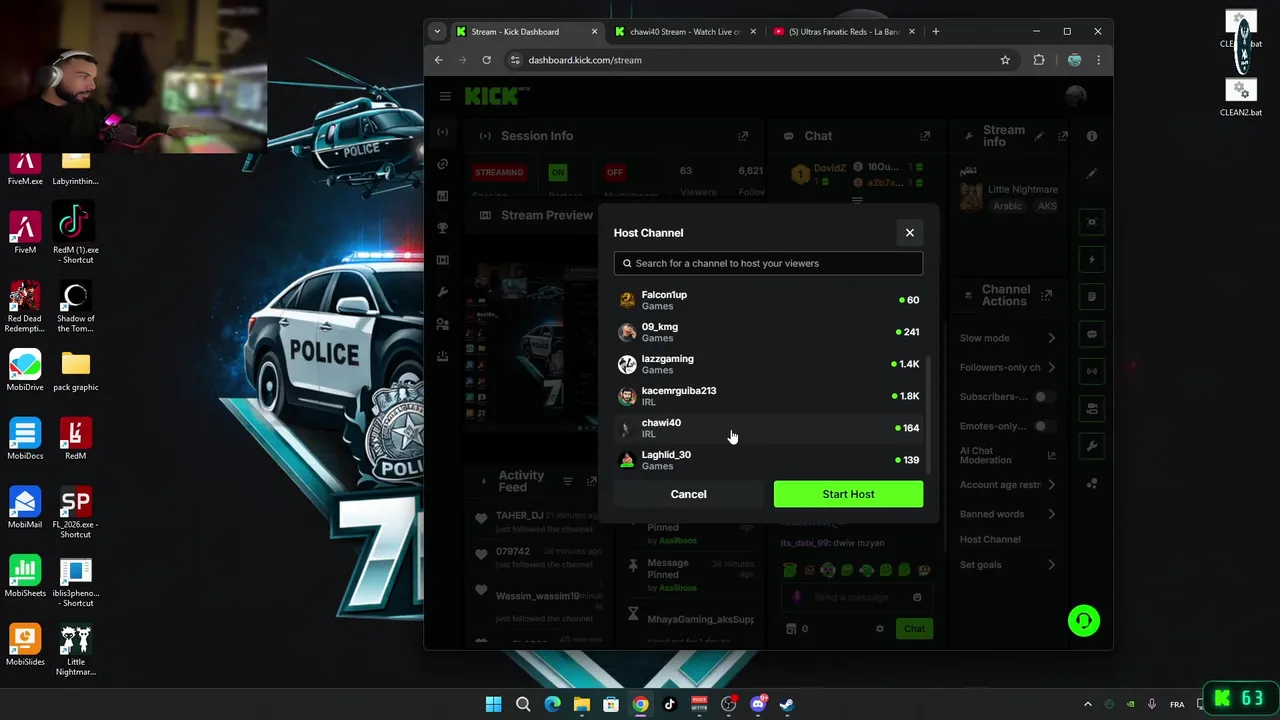
Task: Click the Chat send button
Action: pyautogui.click(x=914, y=629)
